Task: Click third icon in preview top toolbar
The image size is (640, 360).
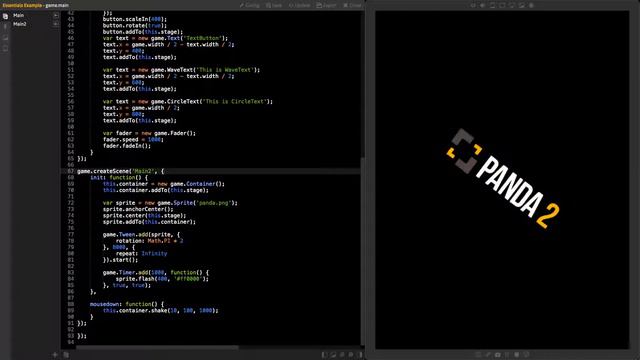Action: click(x=492, y=5)
